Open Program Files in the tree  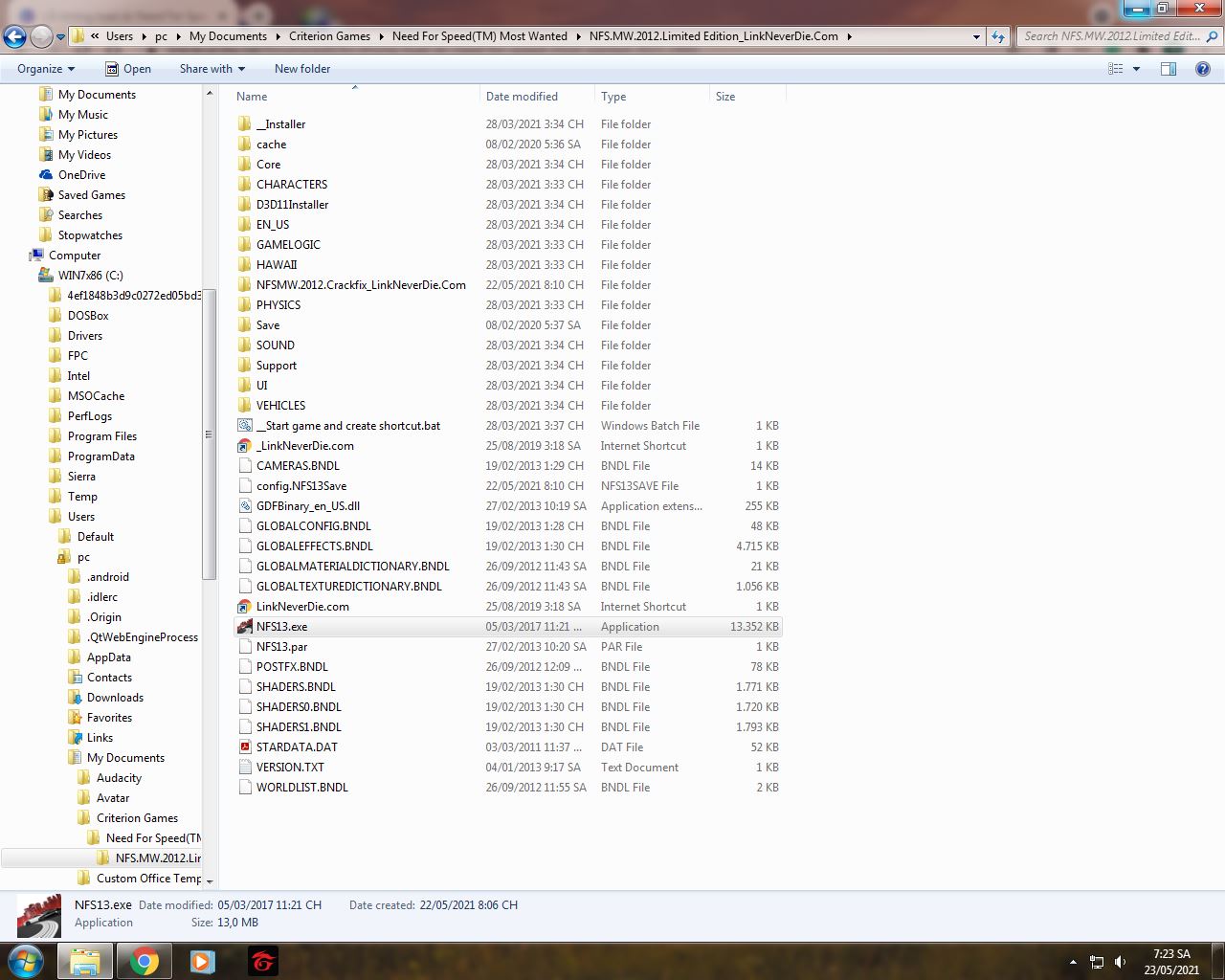(101, 436)
